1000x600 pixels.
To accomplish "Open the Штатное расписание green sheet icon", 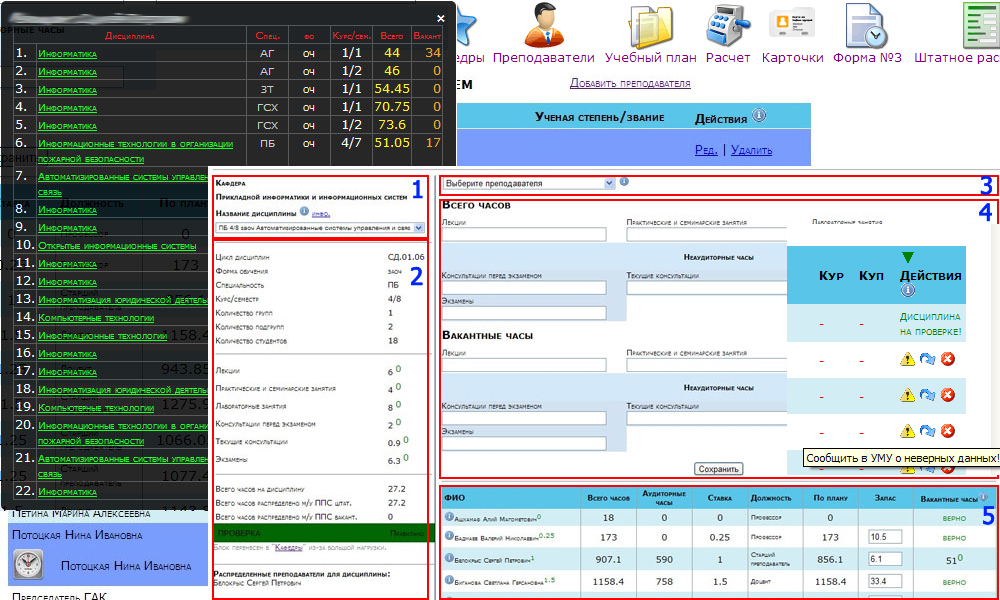I will (x=981, y=24).
